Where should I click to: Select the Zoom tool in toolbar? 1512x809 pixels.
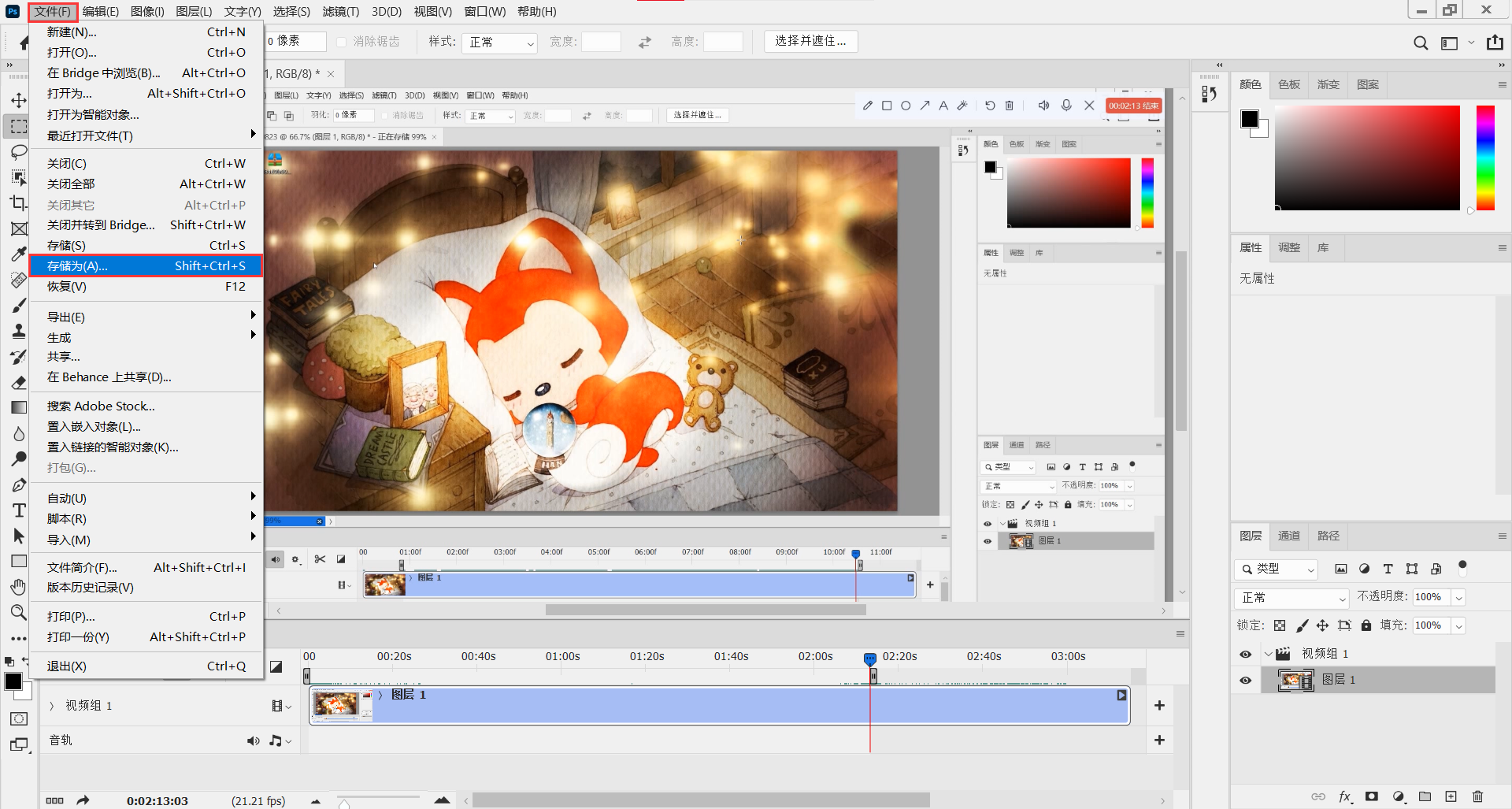coord(19,612)
